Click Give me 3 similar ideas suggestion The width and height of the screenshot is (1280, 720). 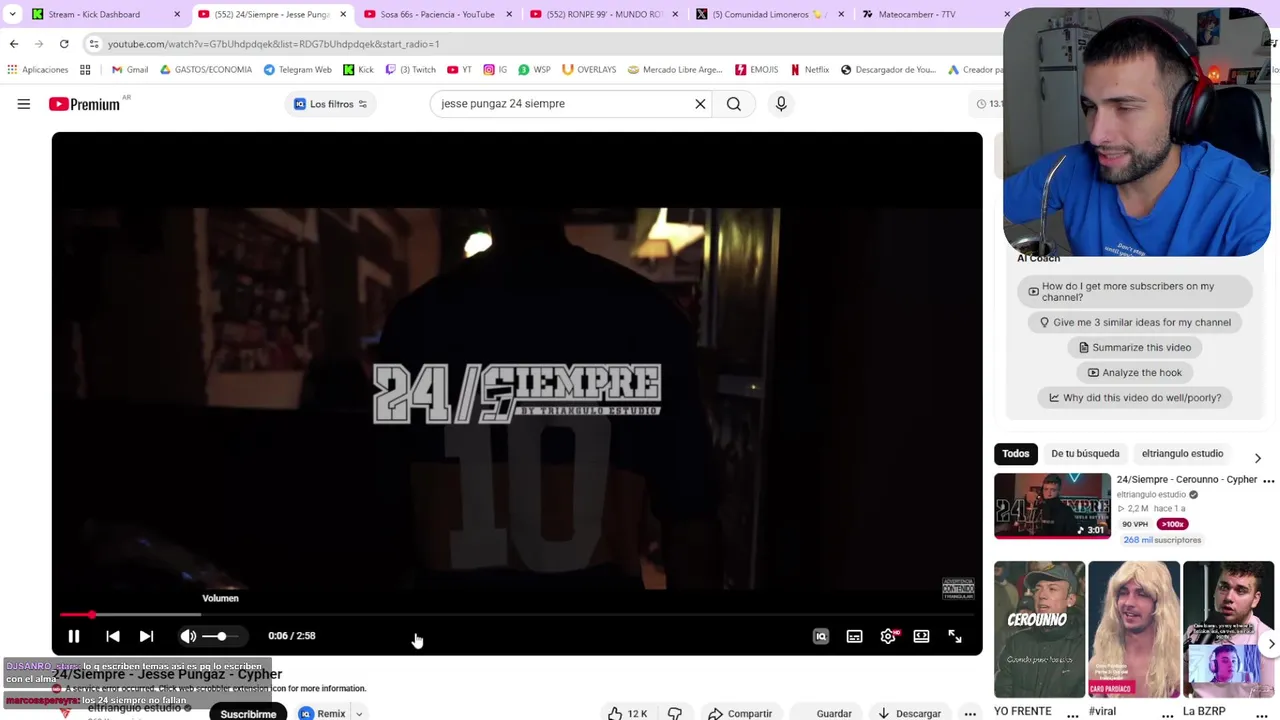click(x=1134, y=322)
